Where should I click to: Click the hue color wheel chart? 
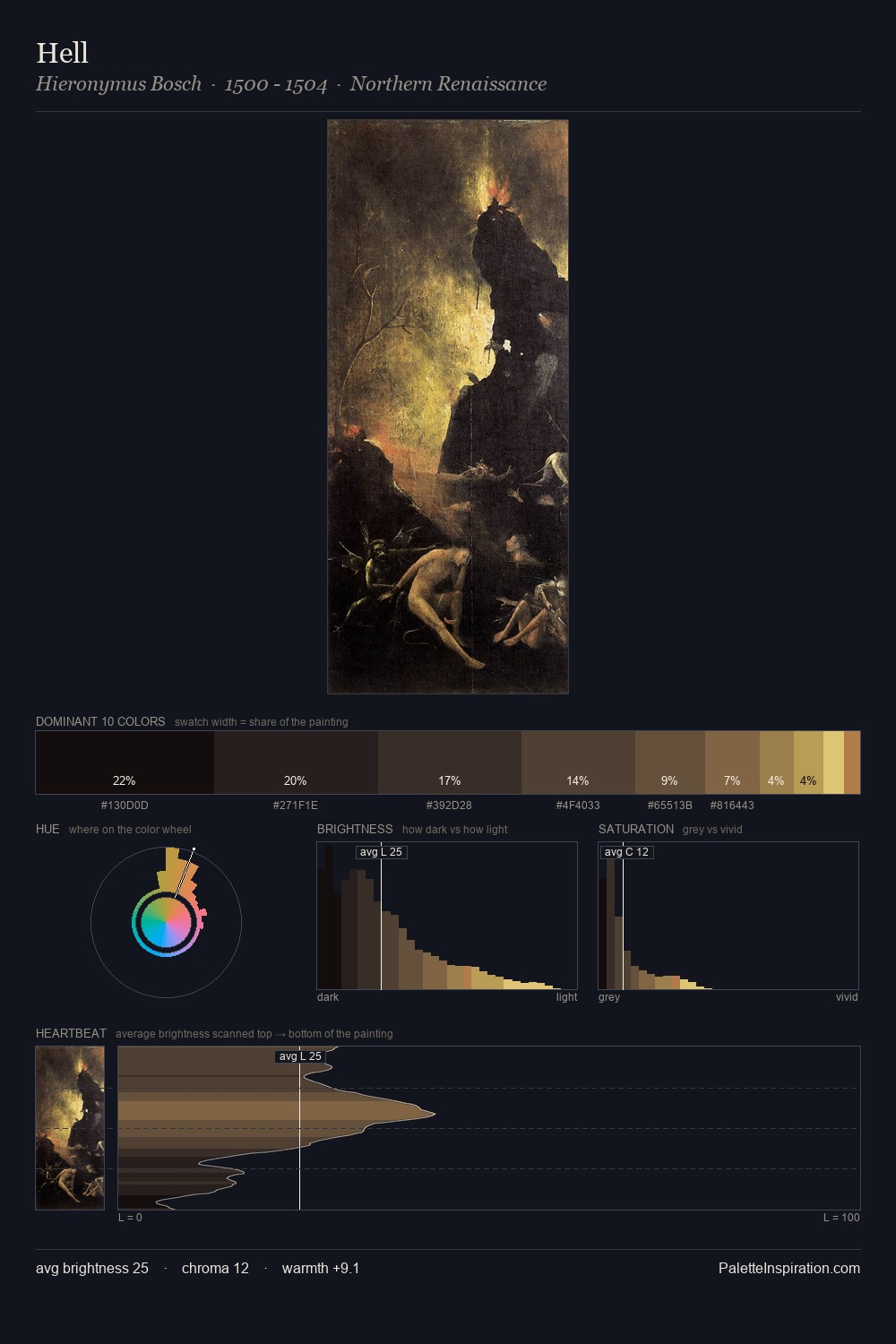(x=166, y=921)
